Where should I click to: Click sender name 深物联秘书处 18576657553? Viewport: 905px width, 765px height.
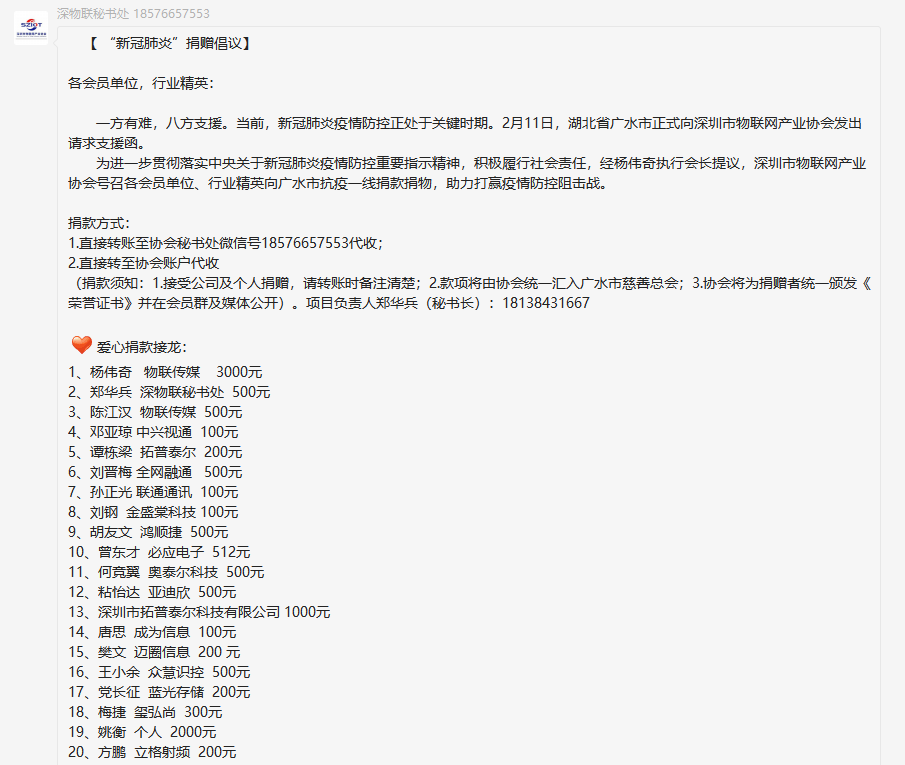(x=133, y=13)
